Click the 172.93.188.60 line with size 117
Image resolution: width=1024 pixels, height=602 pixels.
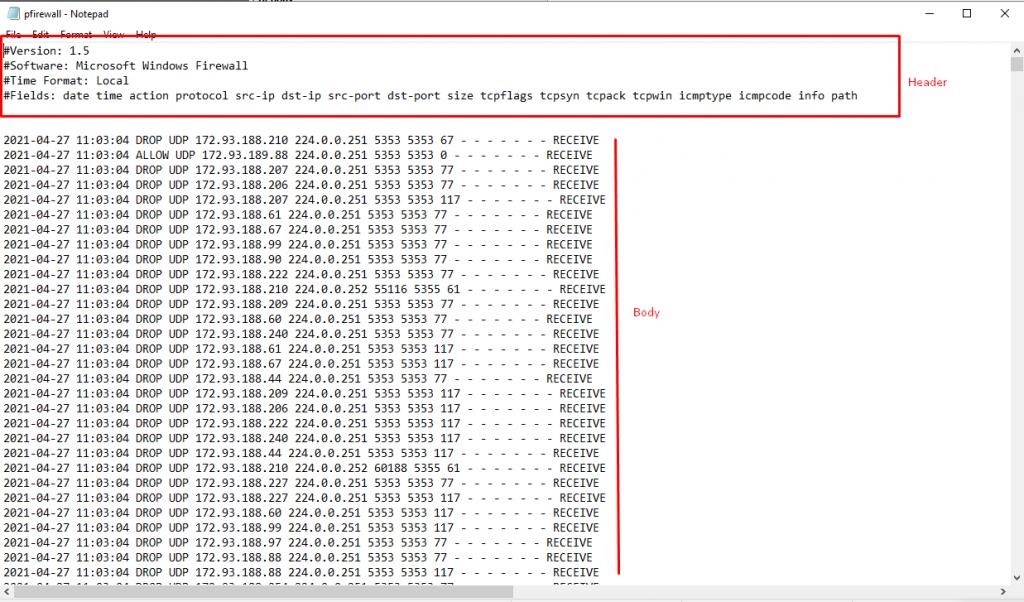(x=301, y=513)
